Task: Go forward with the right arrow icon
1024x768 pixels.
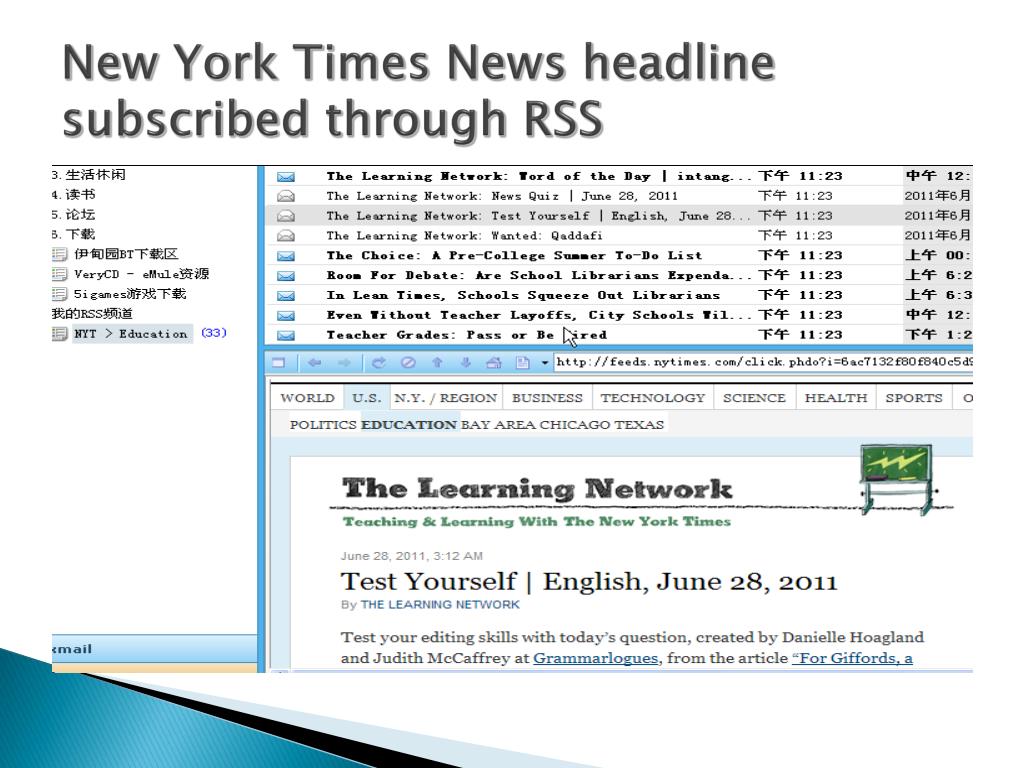Action: tap(344, 362)
